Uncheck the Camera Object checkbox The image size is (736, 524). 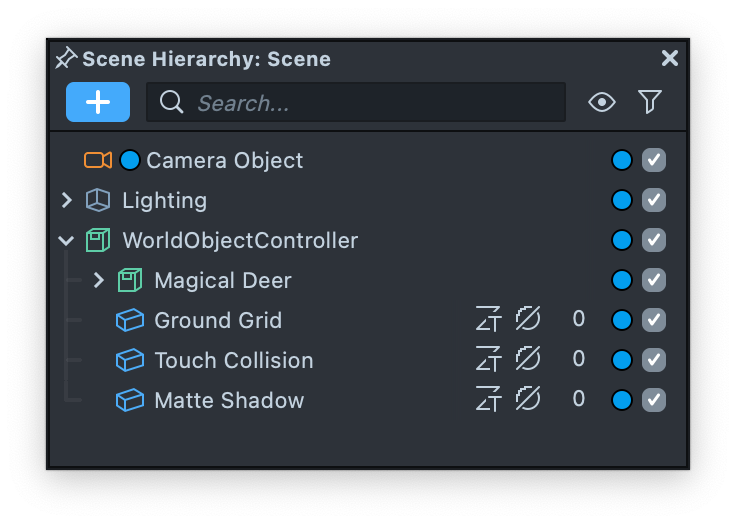pyautogui.click(x=654, y=160)
